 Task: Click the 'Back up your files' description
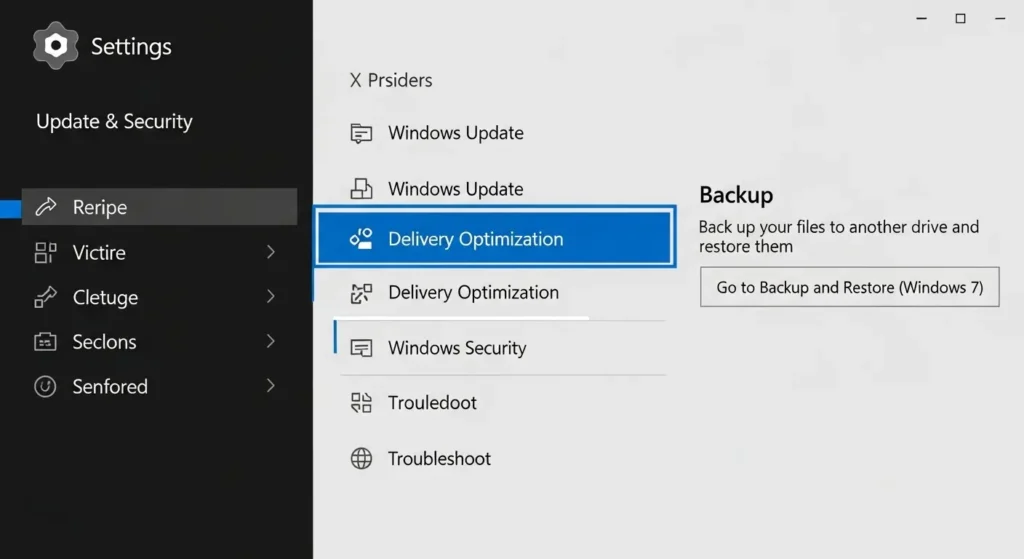click(839, 236)
